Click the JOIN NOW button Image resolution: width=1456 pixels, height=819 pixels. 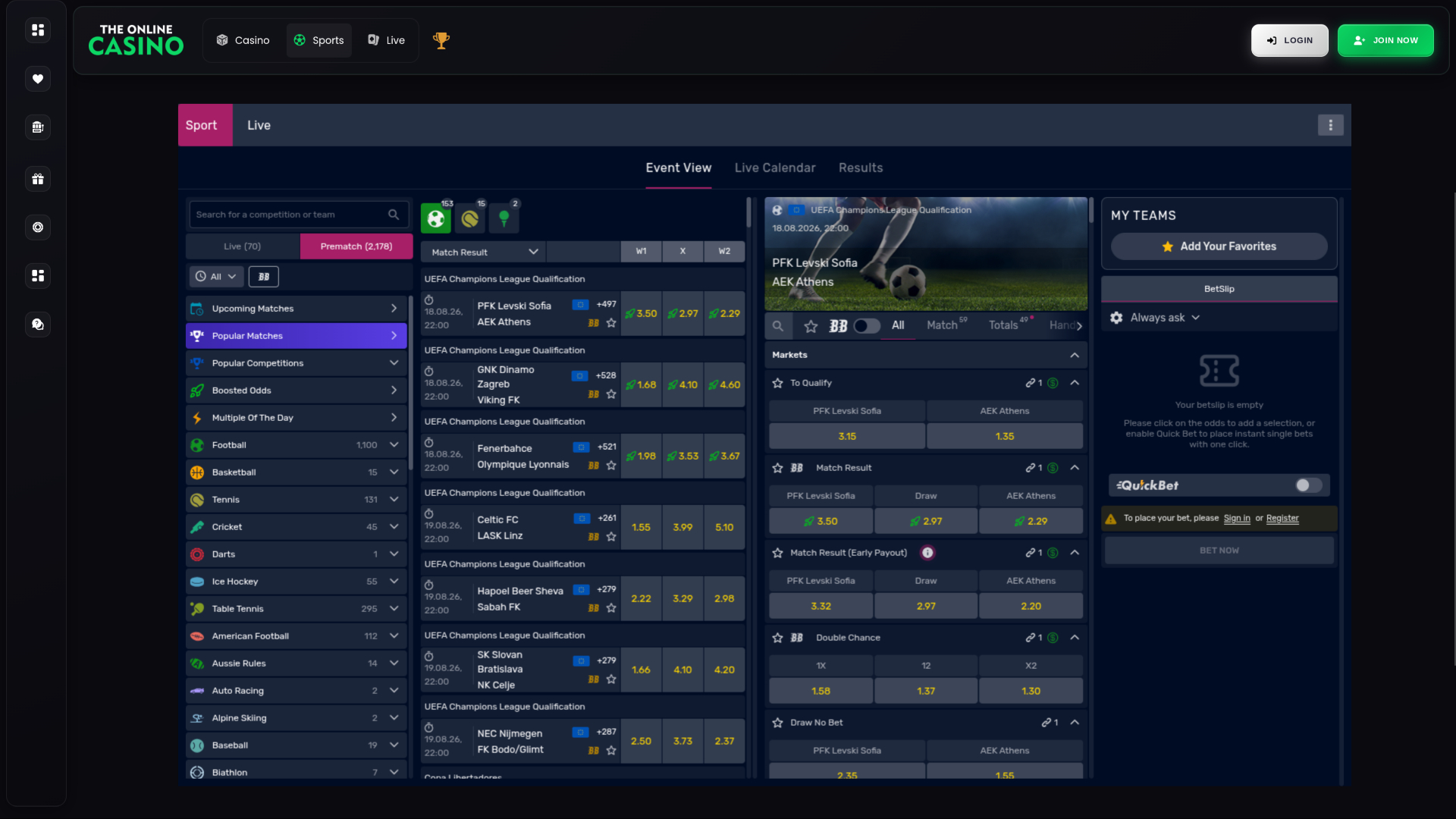1385,40
